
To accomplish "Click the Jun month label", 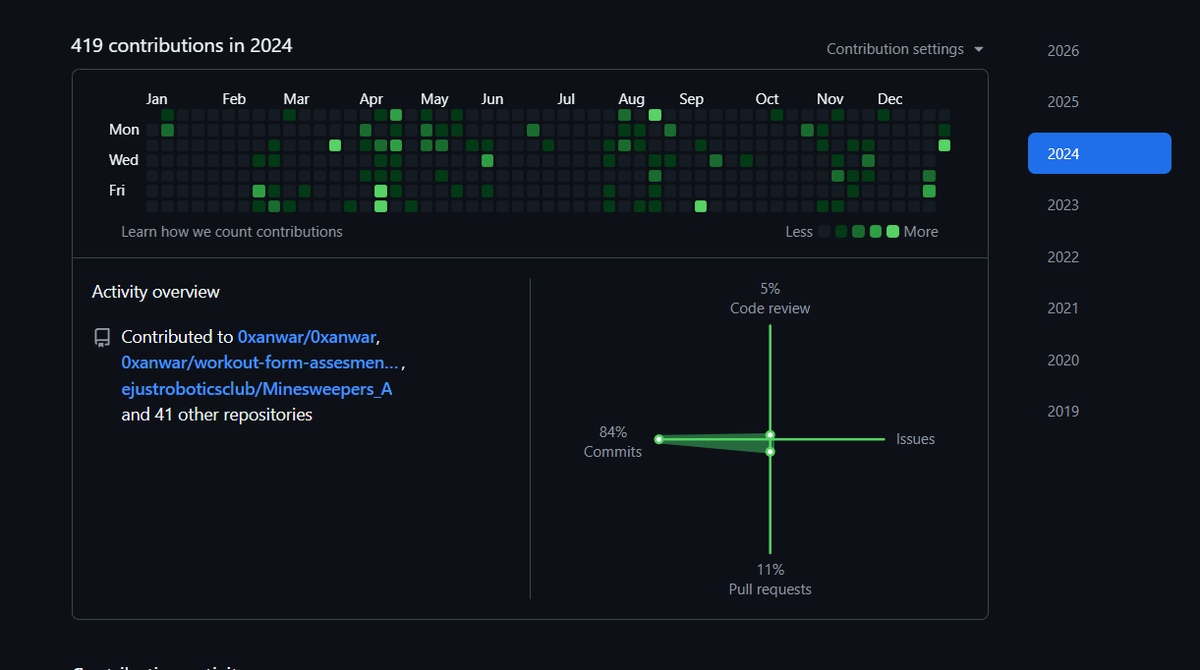I will 492,99.
